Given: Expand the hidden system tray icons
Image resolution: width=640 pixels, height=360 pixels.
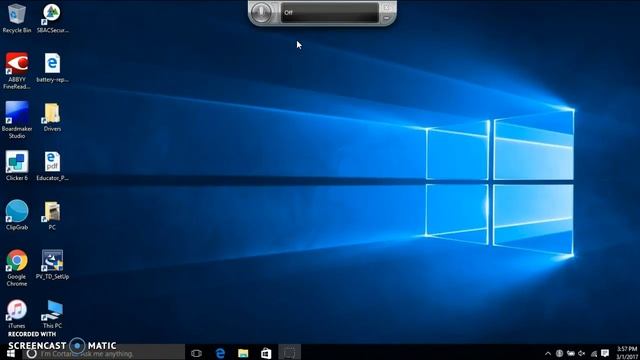Looking at the screenshot, I should [x=548, y=353].
